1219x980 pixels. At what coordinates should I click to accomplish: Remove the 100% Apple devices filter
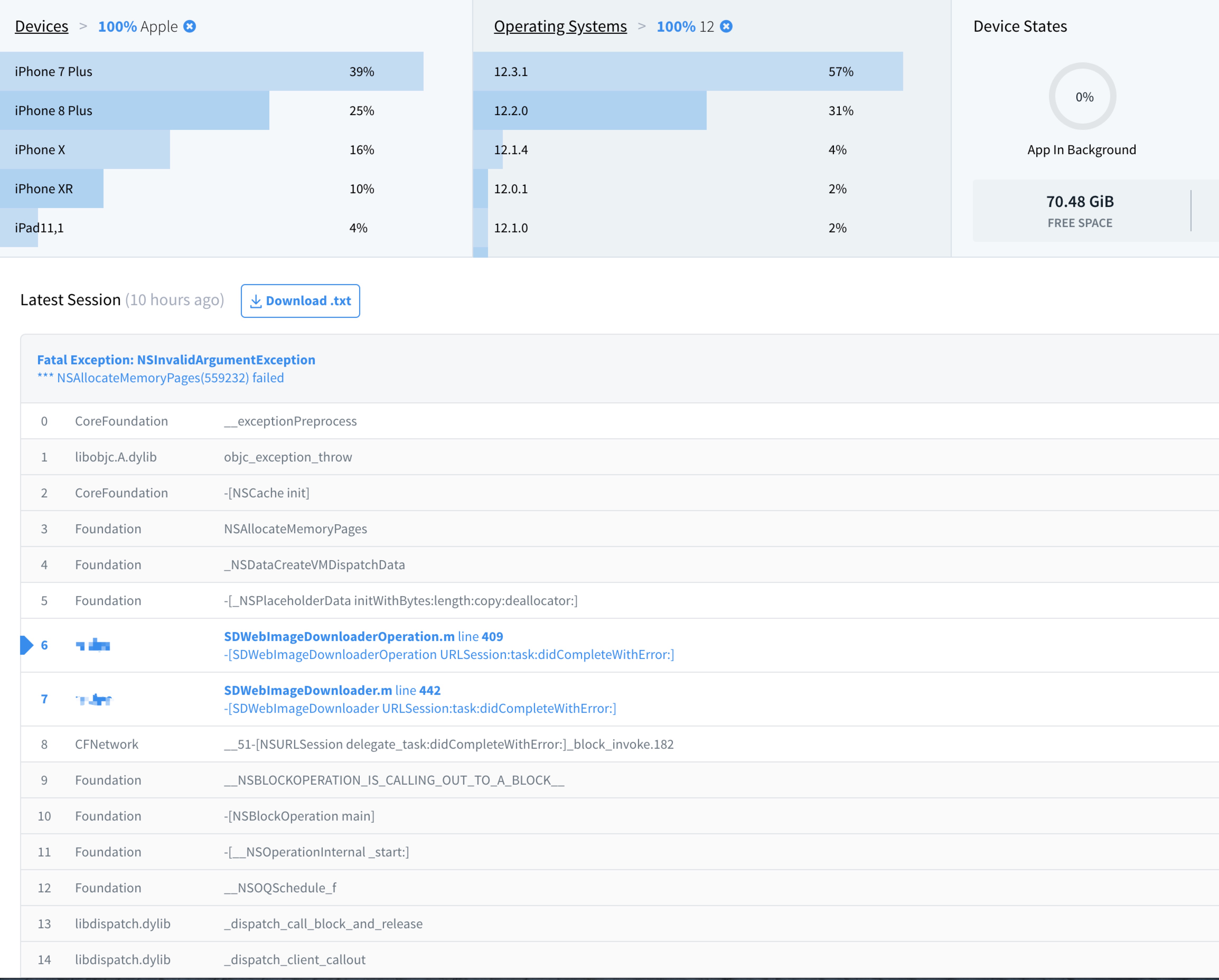click(189, 26)
